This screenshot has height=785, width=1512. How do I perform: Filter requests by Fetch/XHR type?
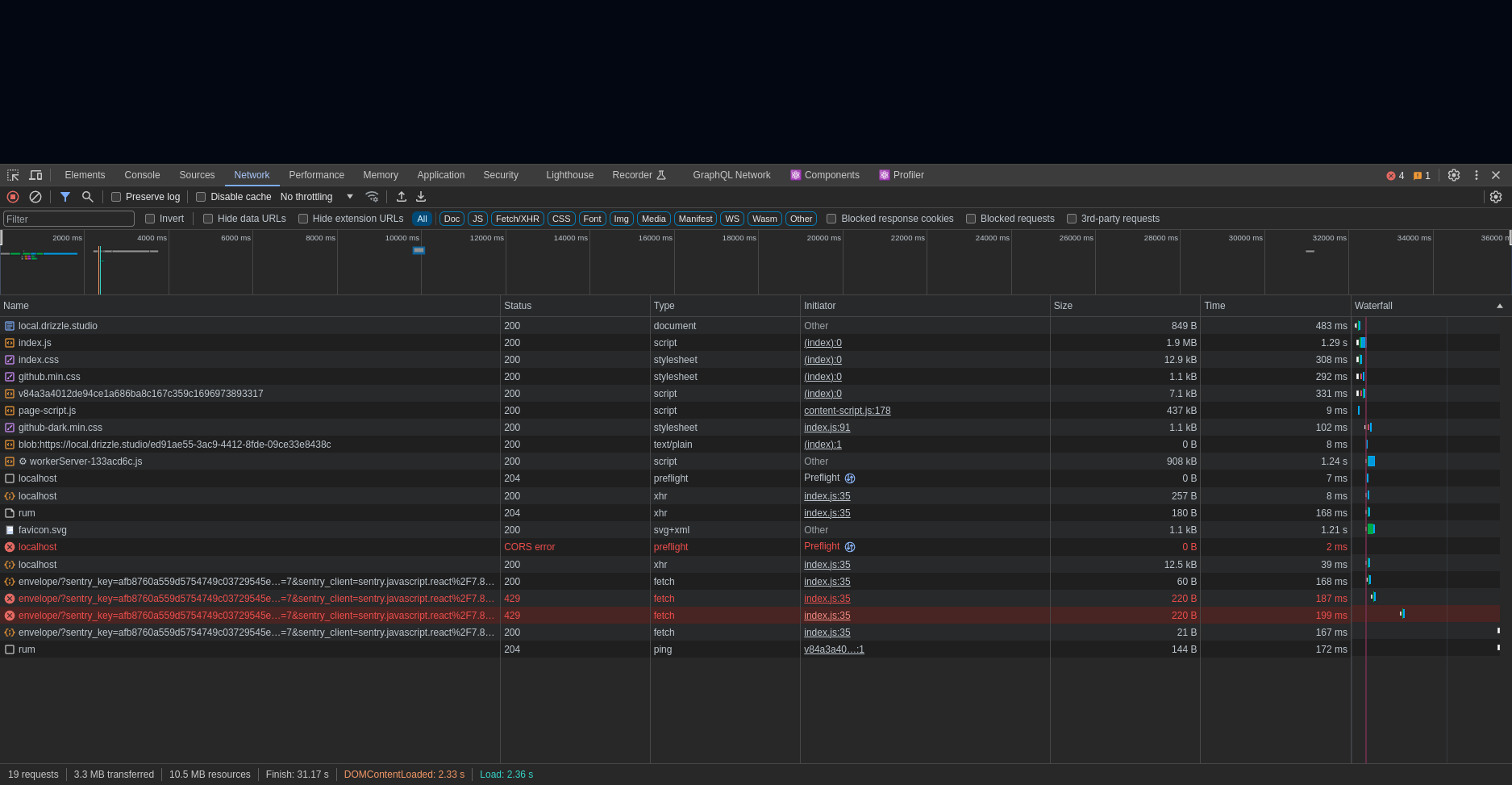[517, 219]
